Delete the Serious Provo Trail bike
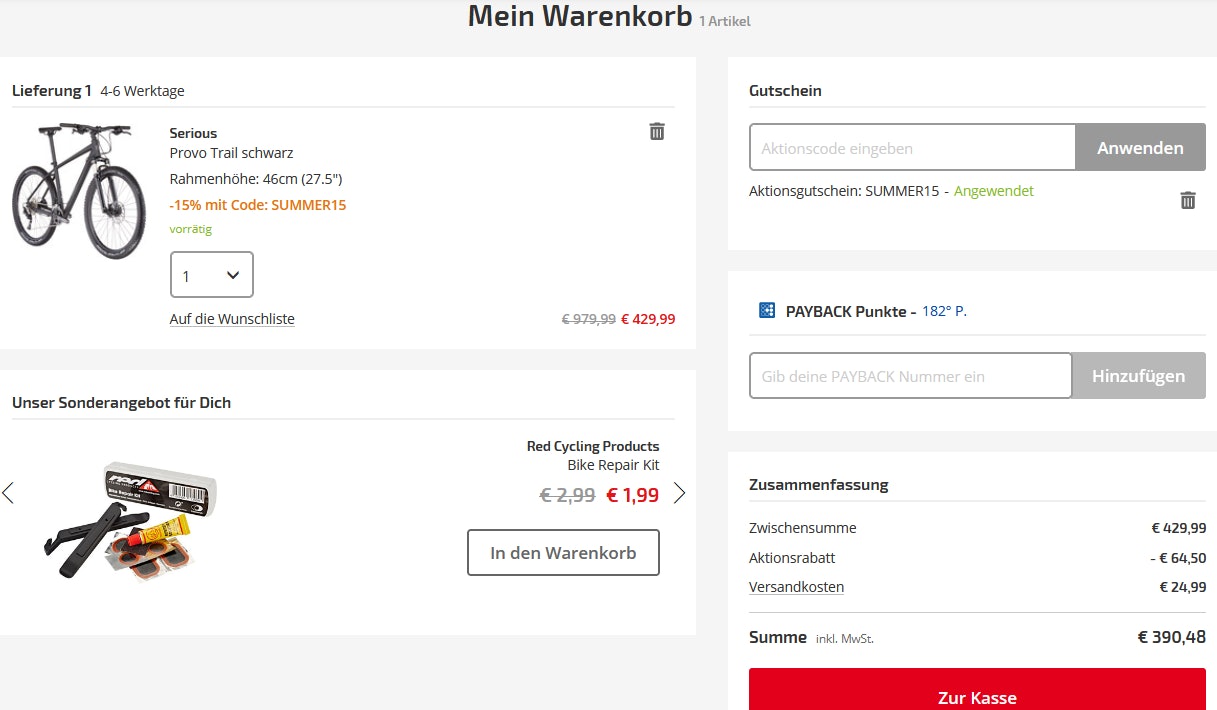 tap(657, 131)
